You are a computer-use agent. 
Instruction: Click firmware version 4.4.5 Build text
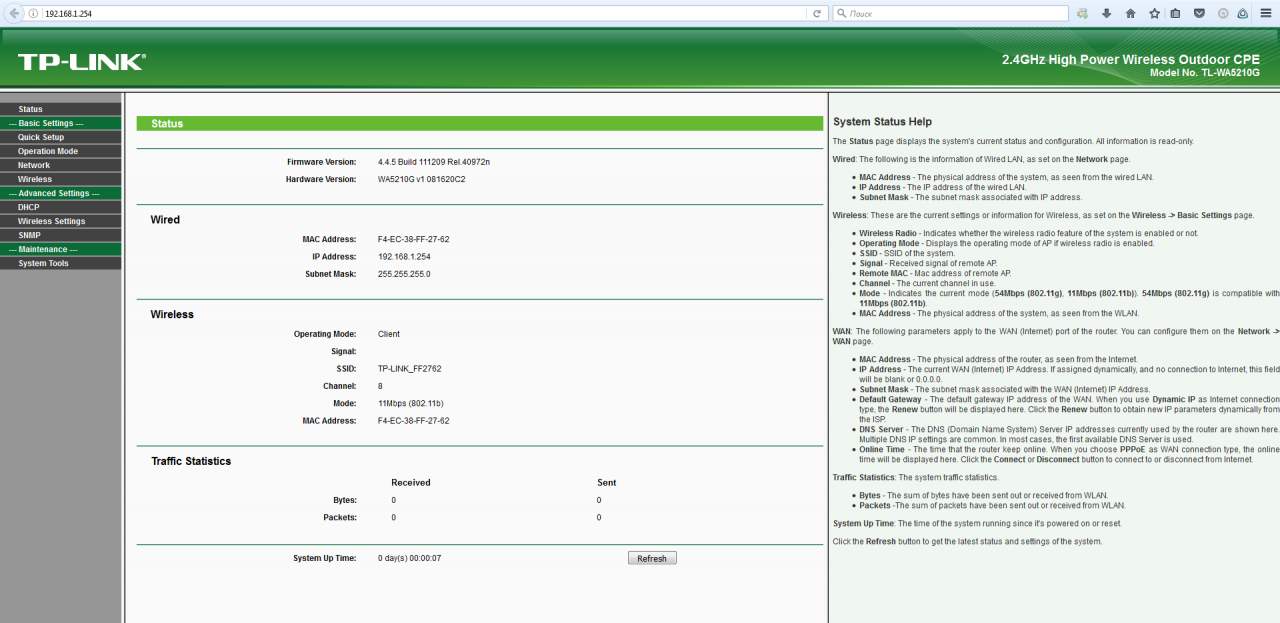point(434,161)
